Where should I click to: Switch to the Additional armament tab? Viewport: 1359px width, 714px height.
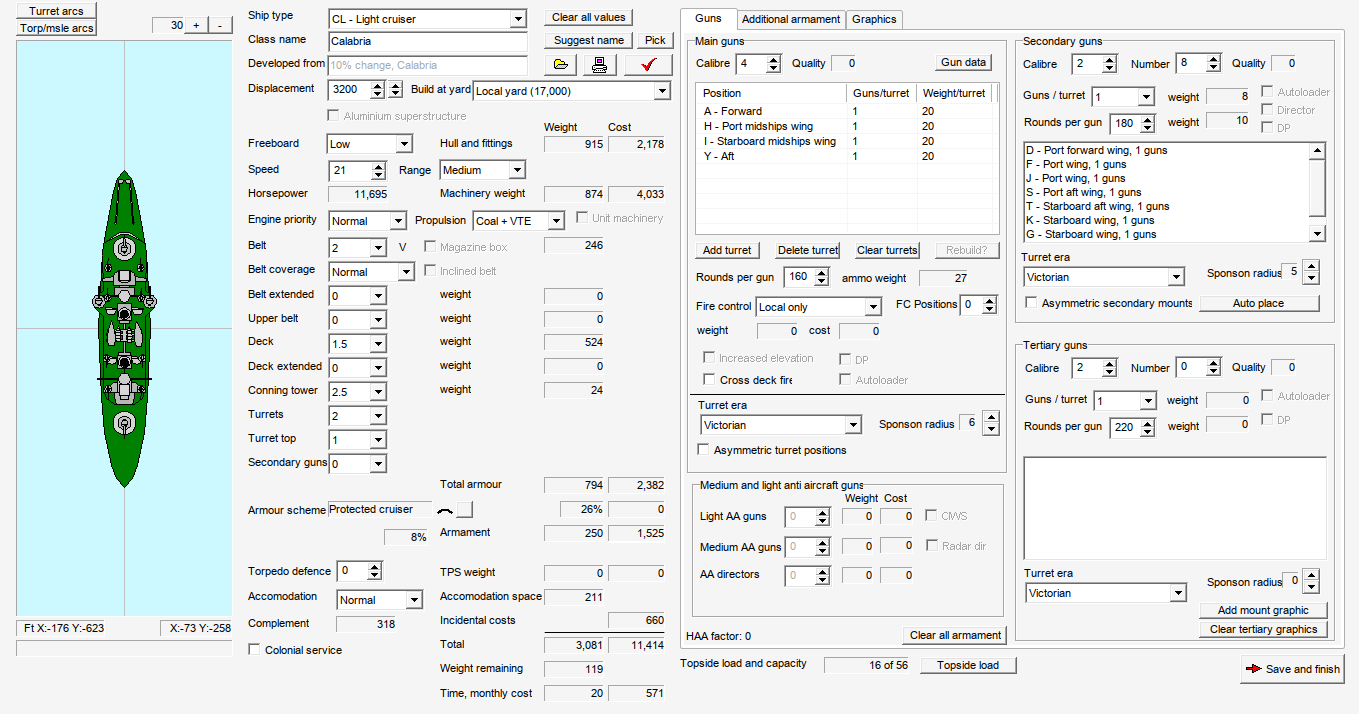[790, 19]
